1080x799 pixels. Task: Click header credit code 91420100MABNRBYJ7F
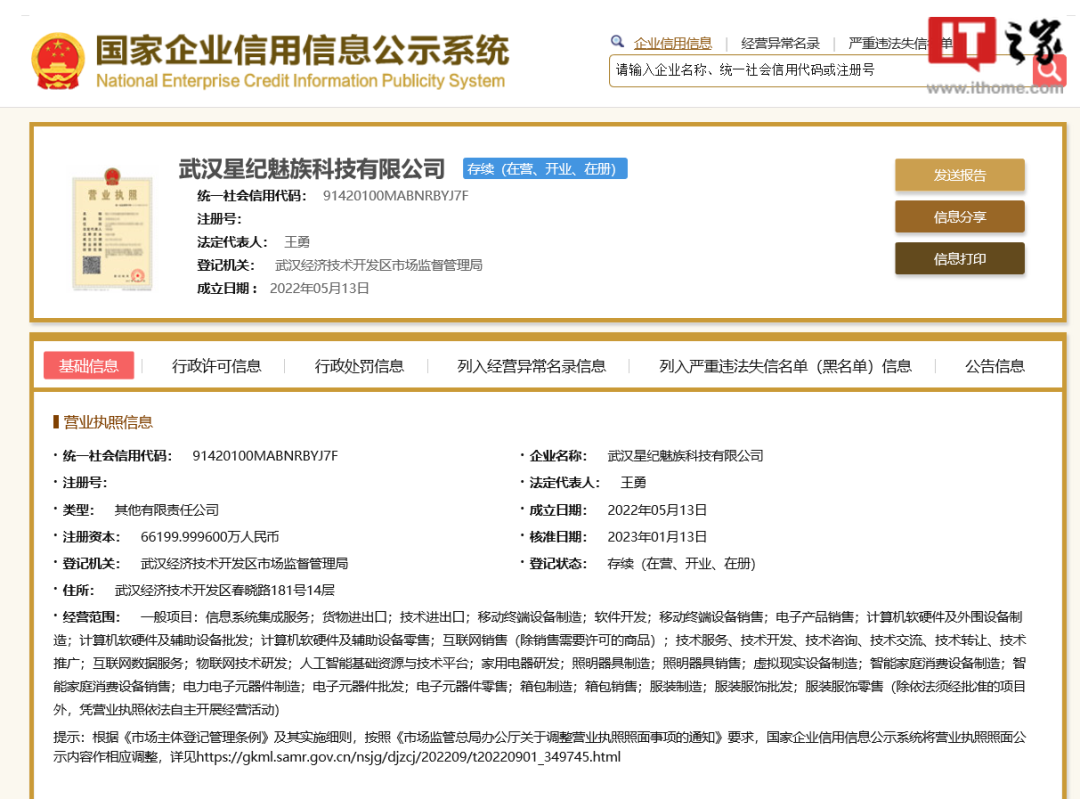click(x=395, y=196)
